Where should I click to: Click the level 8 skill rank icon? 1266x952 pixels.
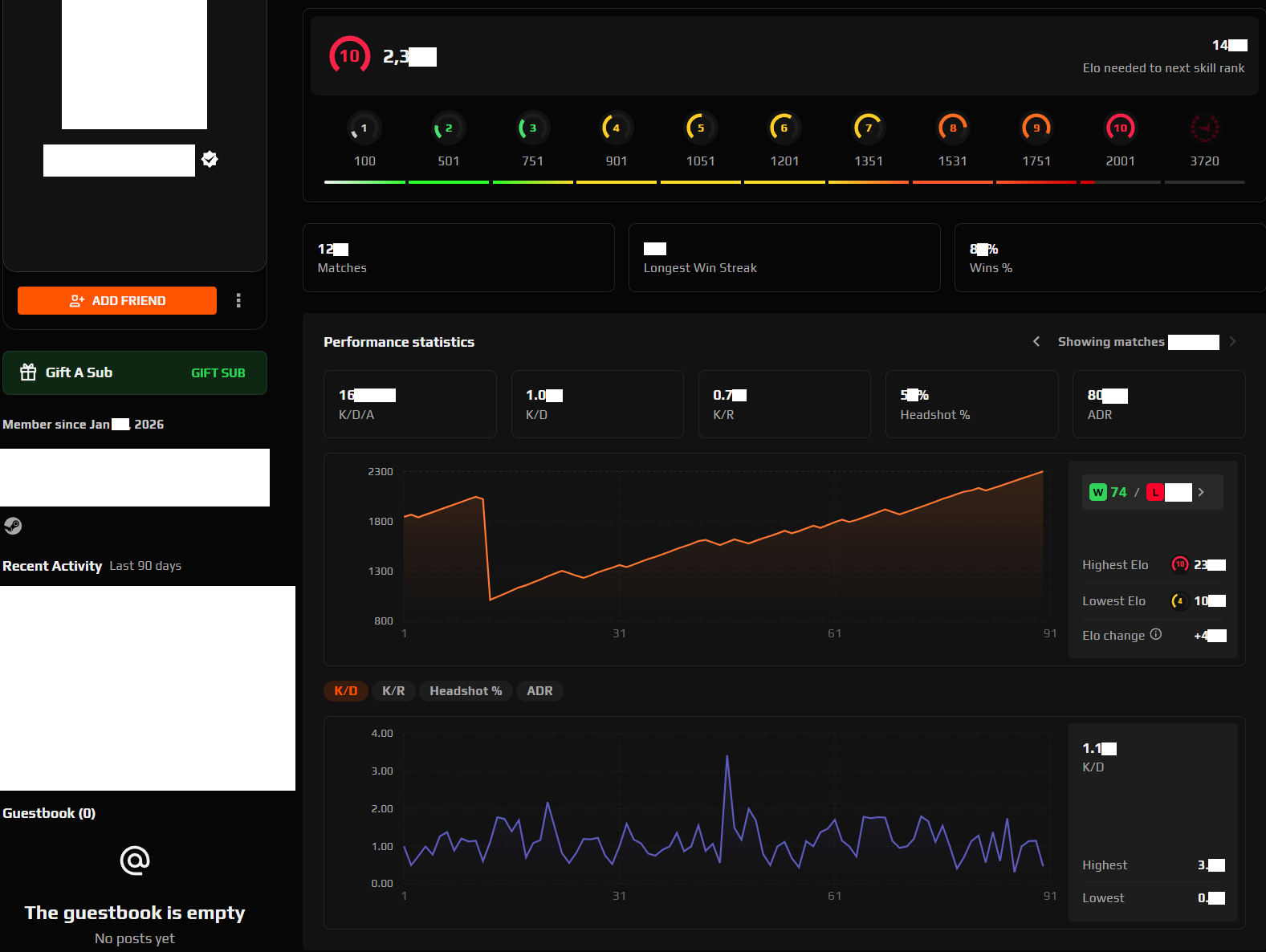[x=952, y=128]
